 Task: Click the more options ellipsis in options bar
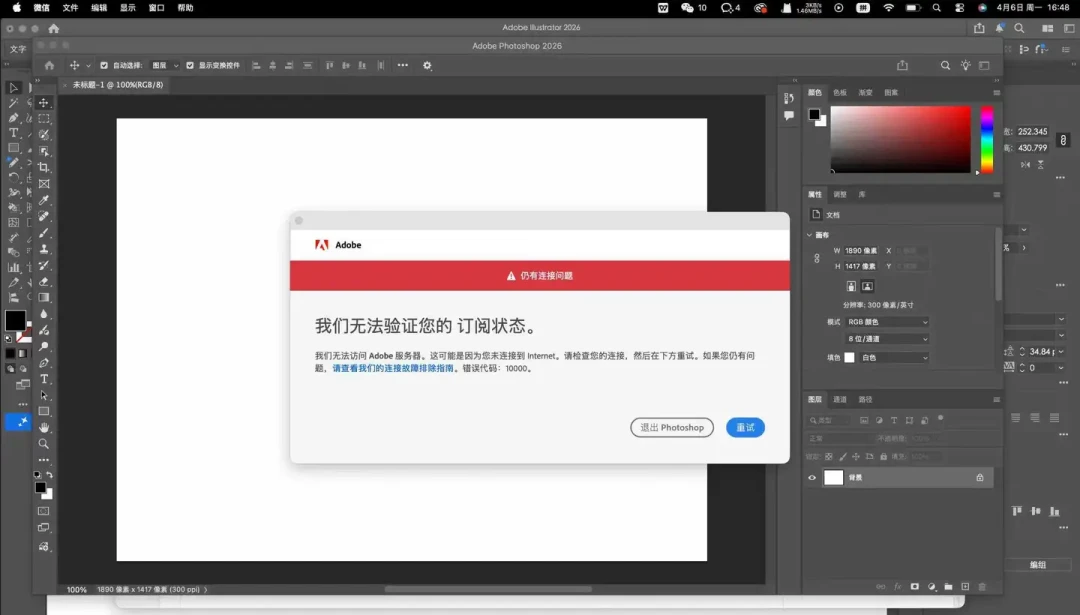(403, 65)
